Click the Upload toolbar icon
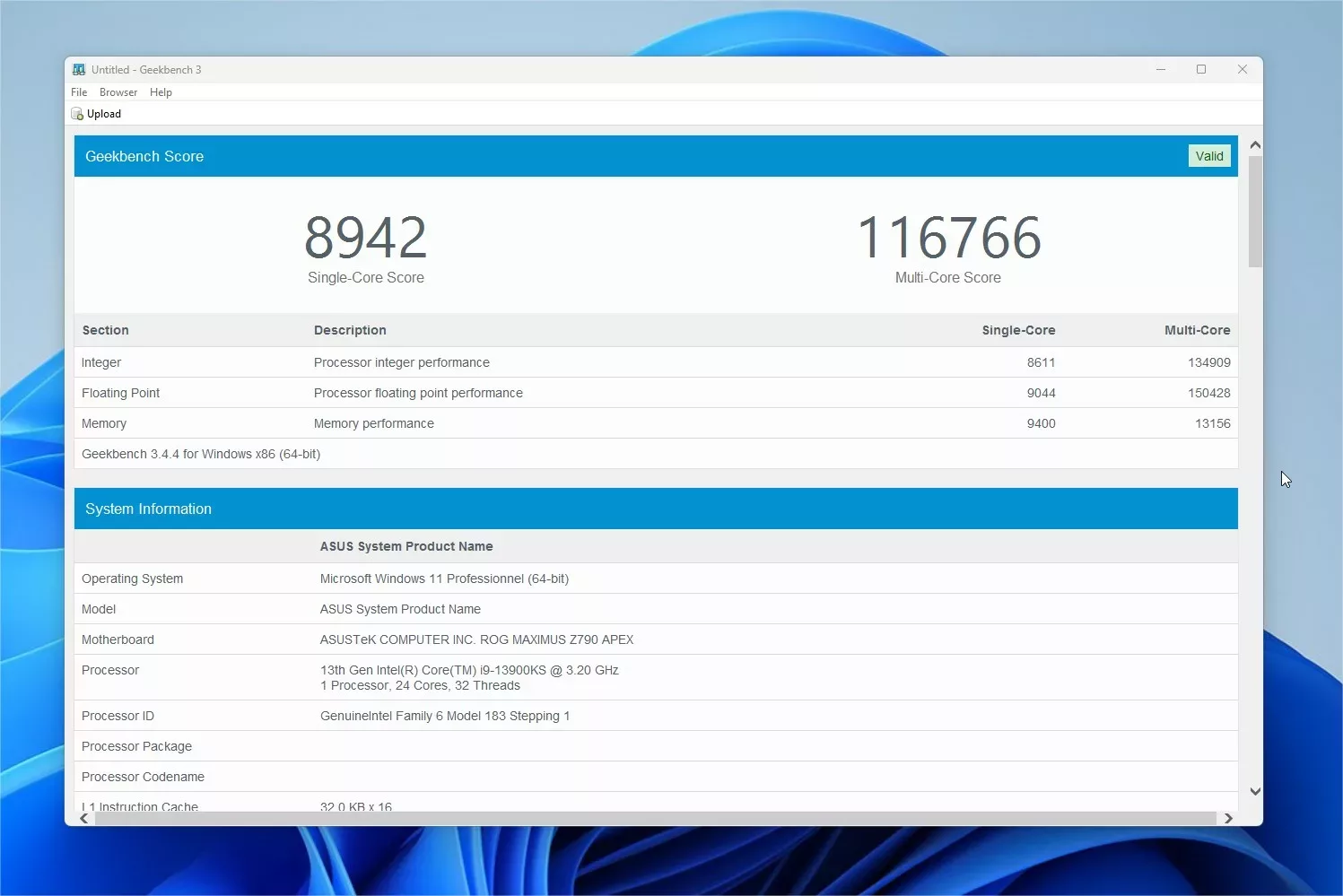Viewport: 1343px width, 896px height. tap(78, 114)
